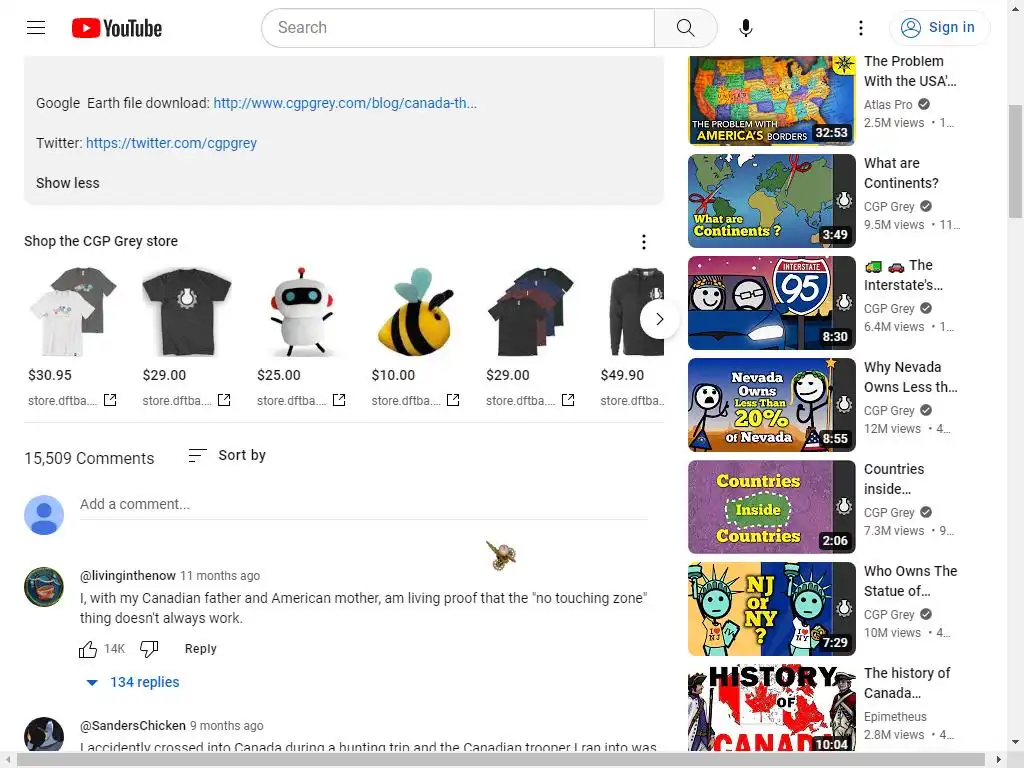
Task: Start voice search with microphone icon
Action: (745, 27)
